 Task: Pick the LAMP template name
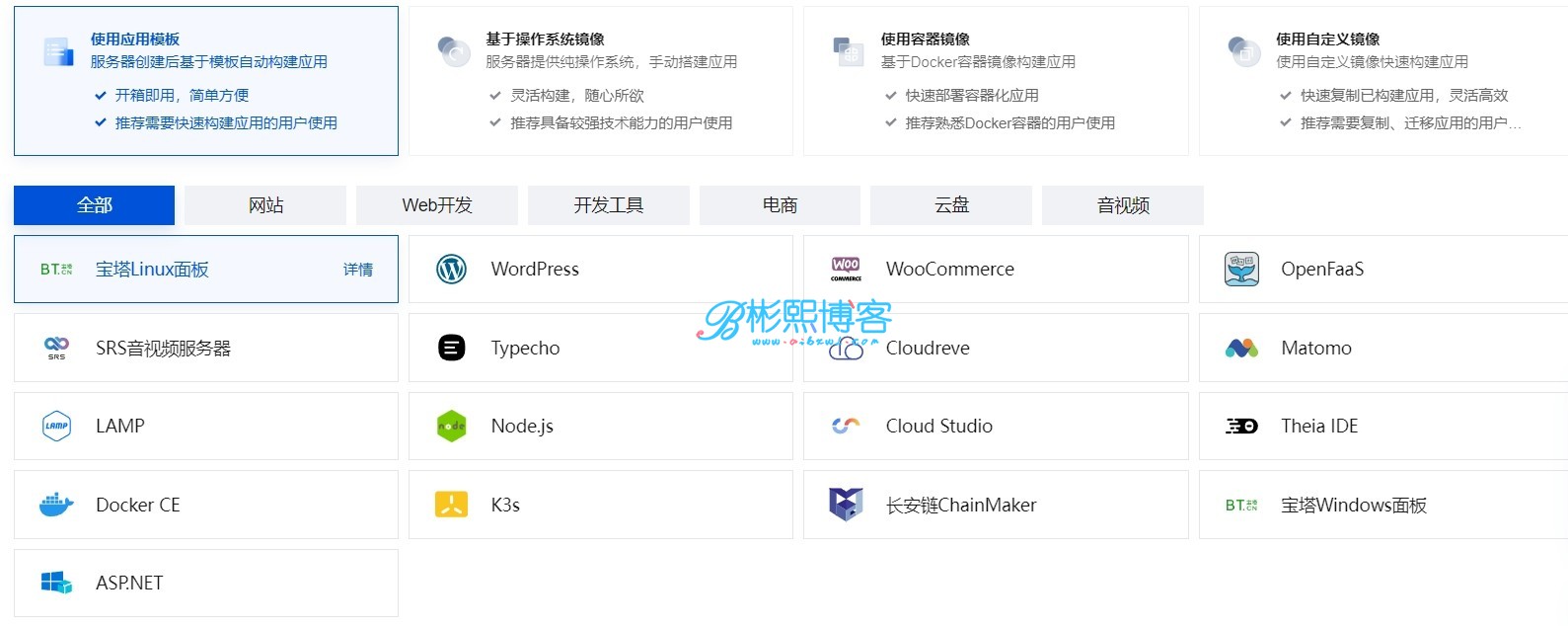tap(120, 426)
